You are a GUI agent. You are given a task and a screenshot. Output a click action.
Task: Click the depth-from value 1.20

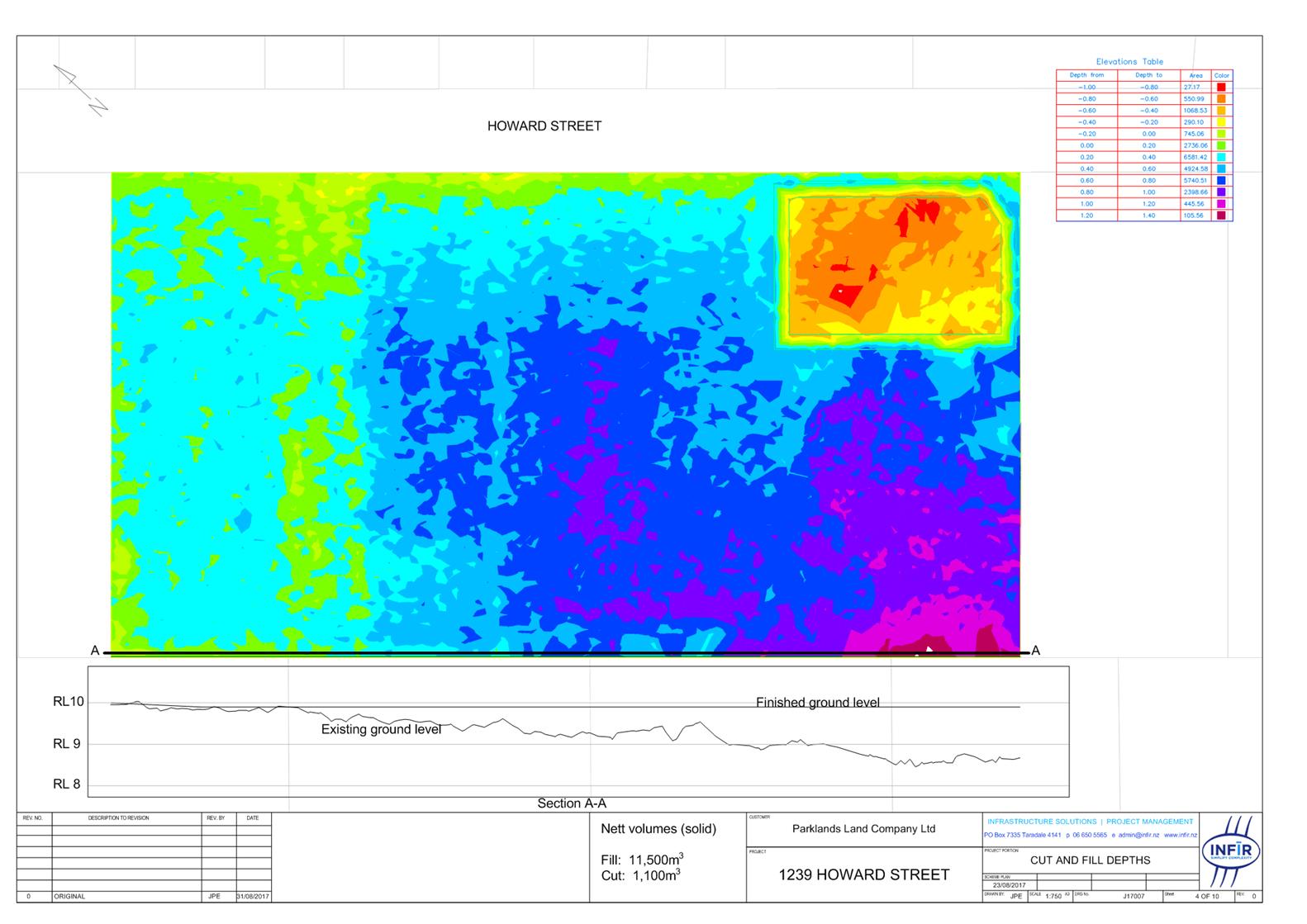[1086, 215]
